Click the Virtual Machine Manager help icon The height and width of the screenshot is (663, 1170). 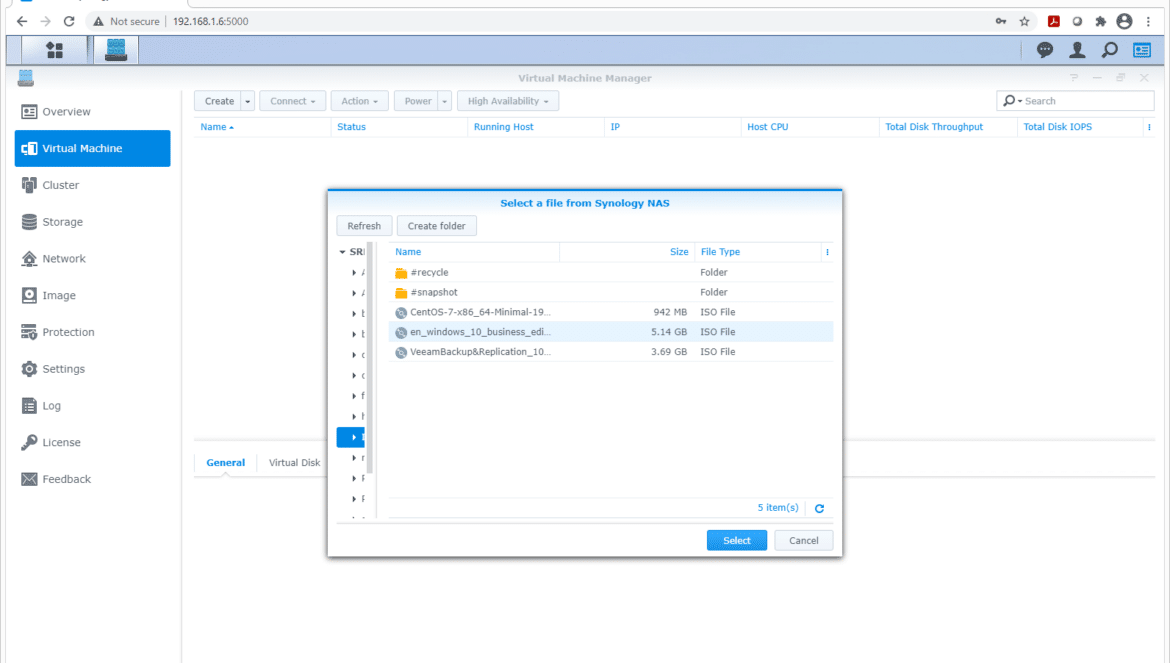(x=1074, y=78)
